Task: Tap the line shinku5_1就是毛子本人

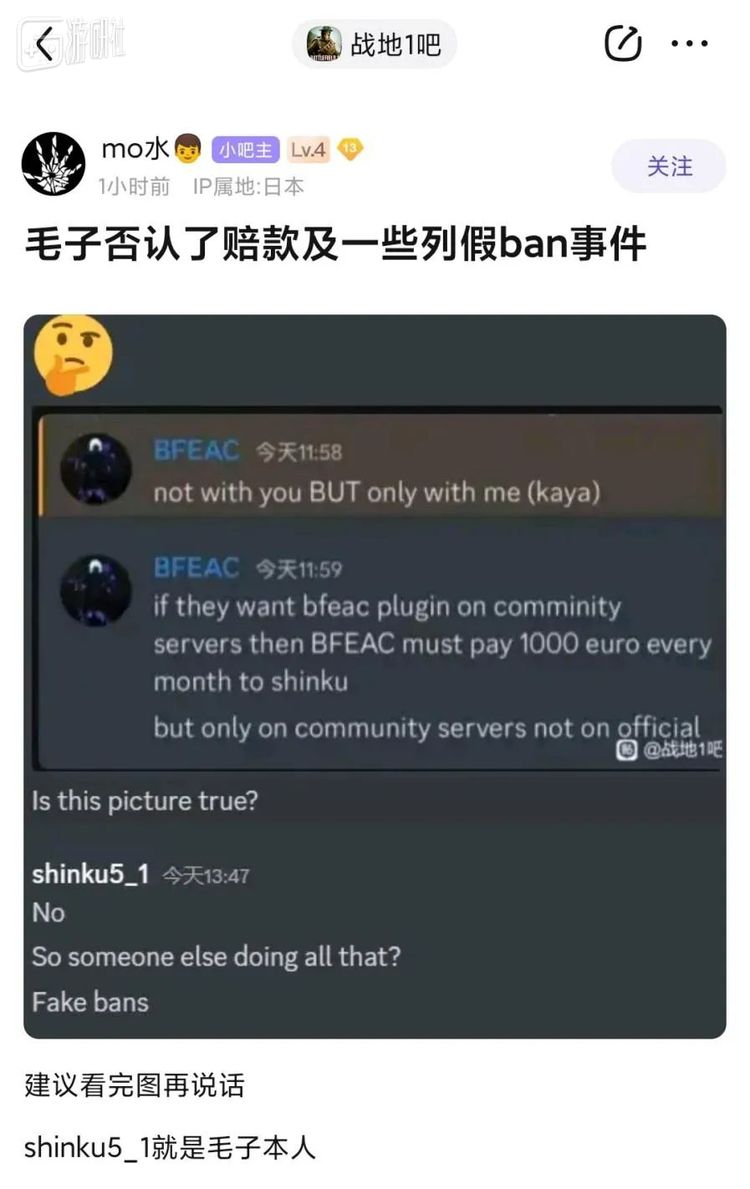Action: pyautogui.click(x=170, y=1147)
